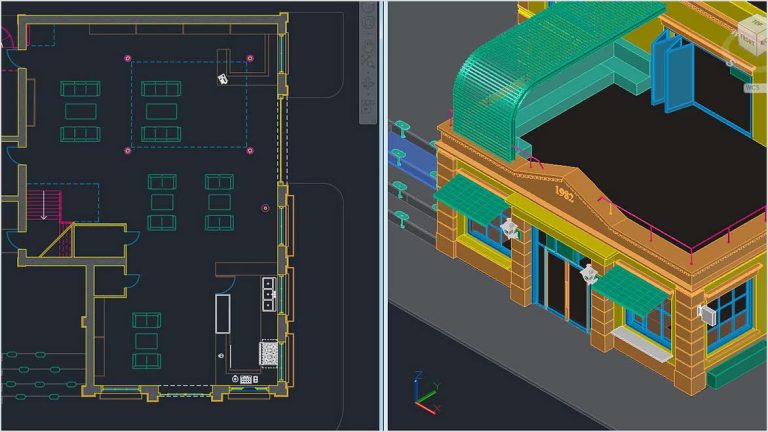
Task: Open the WCS coordinate system dropdown
Action: click(x=753, y=88)
